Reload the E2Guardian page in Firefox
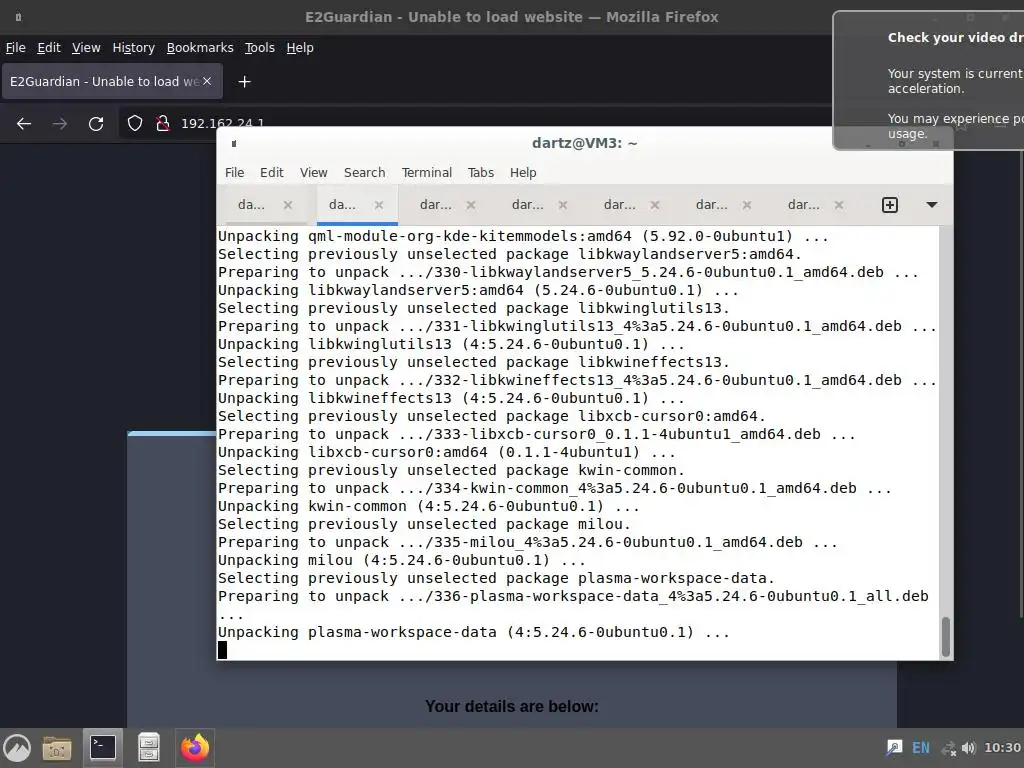 click(96, 123)
